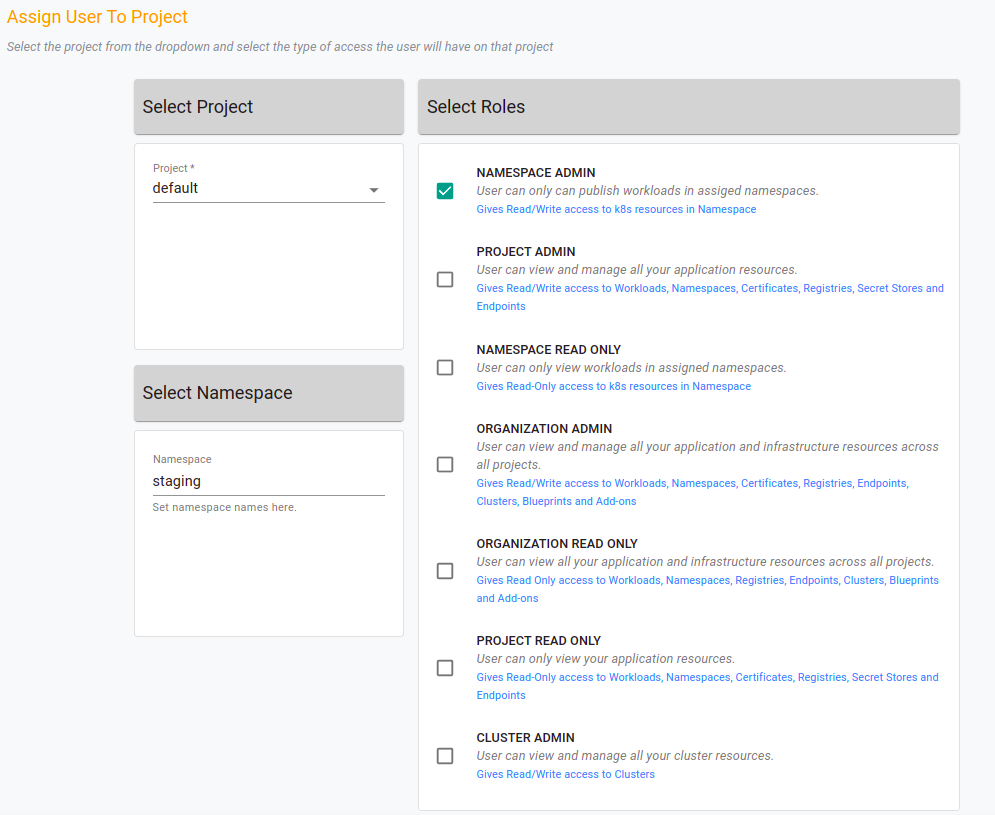Click the 'Project *' field label
The image size is (995, 815).
pos(173,168)
